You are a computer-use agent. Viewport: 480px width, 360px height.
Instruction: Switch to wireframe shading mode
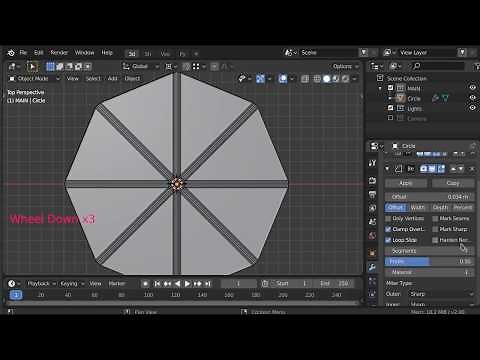coord(317,79)
